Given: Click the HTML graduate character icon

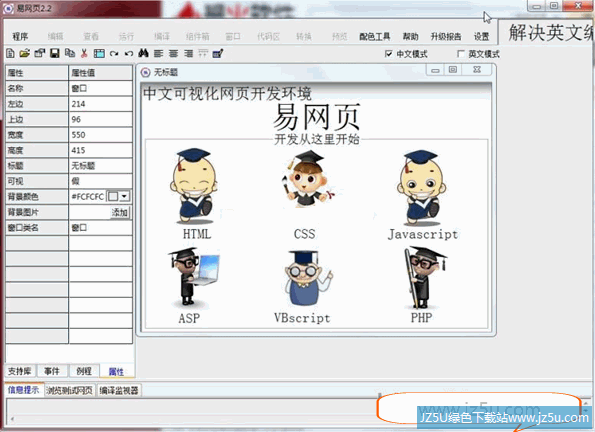Looking at the screenshot, I should [194, 186].
